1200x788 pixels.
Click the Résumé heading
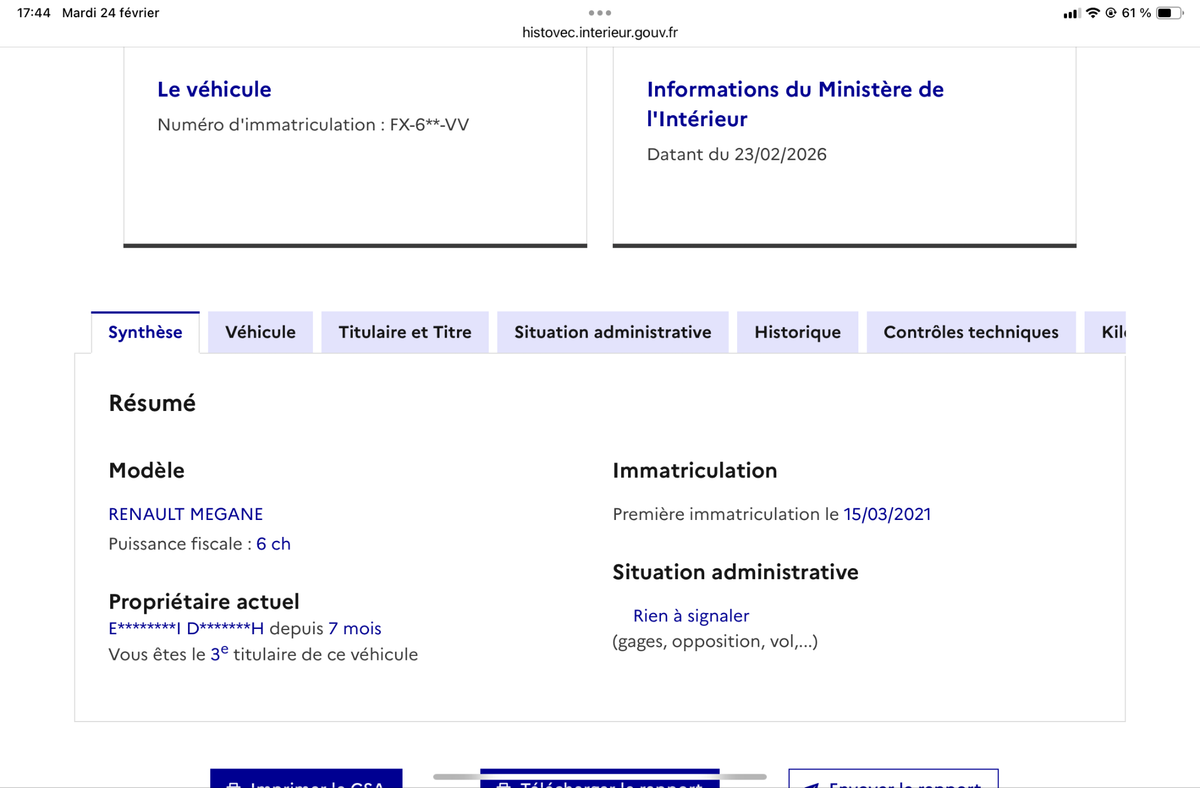[152, 403]
